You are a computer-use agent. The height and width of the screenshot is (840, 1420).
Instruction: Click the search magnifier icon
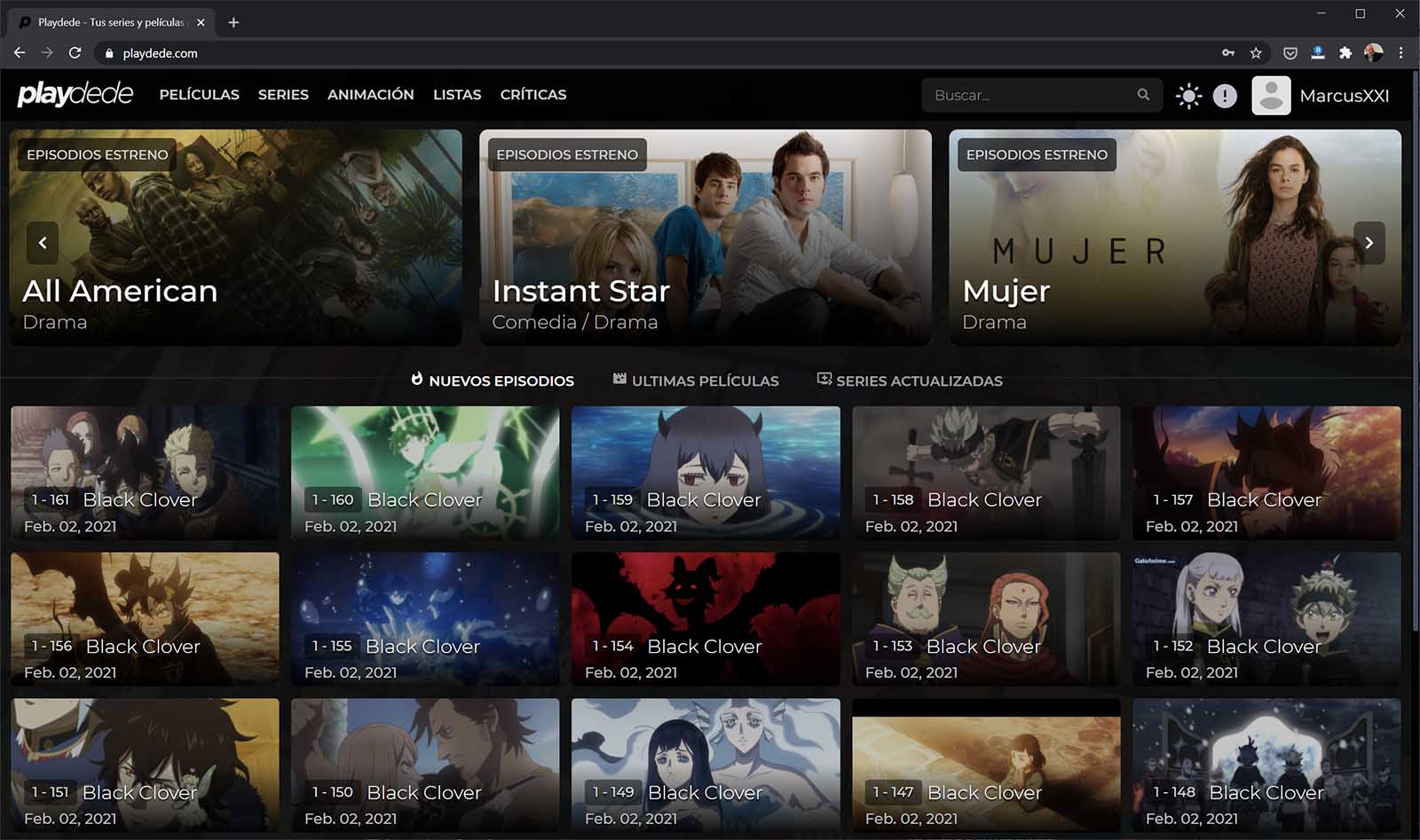pos(1143,95)
